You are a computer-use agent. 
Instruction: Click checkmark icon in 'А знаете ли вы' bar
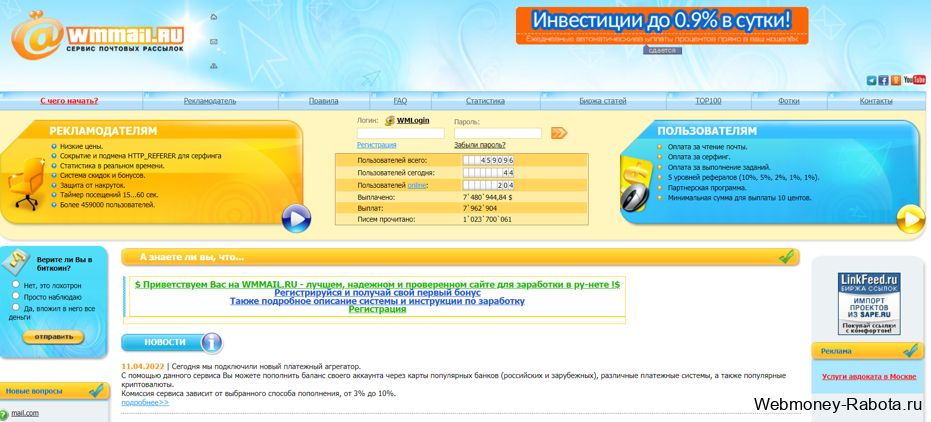point(786,257)
